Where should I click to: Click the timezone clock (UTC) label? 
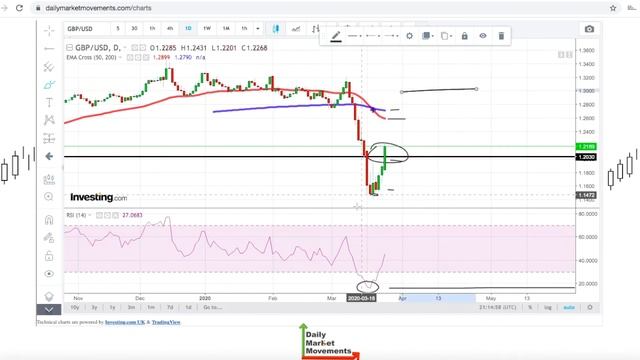[498, 307]
